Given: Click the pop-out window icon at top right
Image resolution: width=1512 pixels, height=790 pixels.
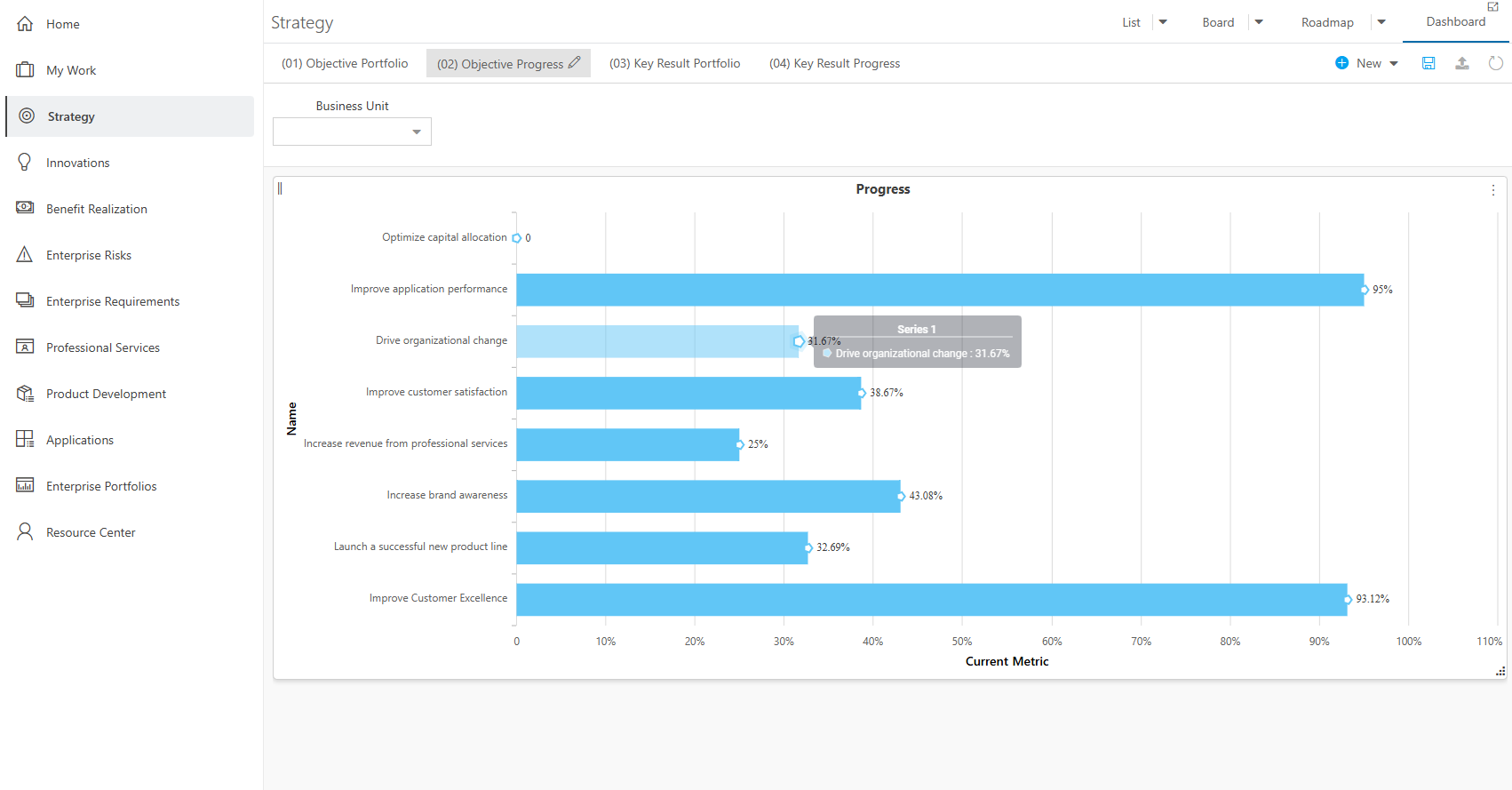Looking at the screenshot, I should click(x=1493, y=6).
